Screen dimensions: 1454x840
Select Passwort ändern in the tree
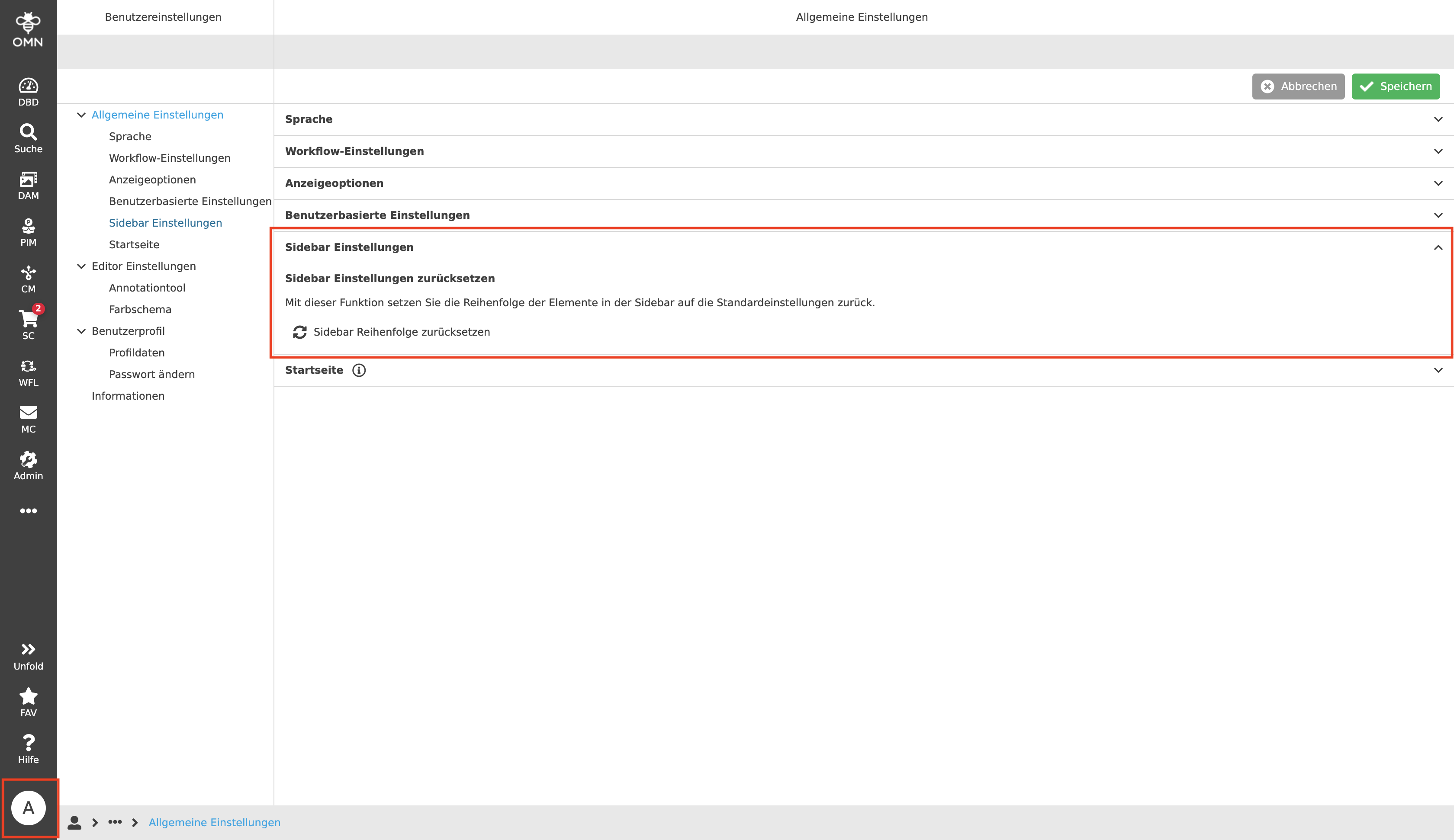pyautogui.click(x=152, y=375)
